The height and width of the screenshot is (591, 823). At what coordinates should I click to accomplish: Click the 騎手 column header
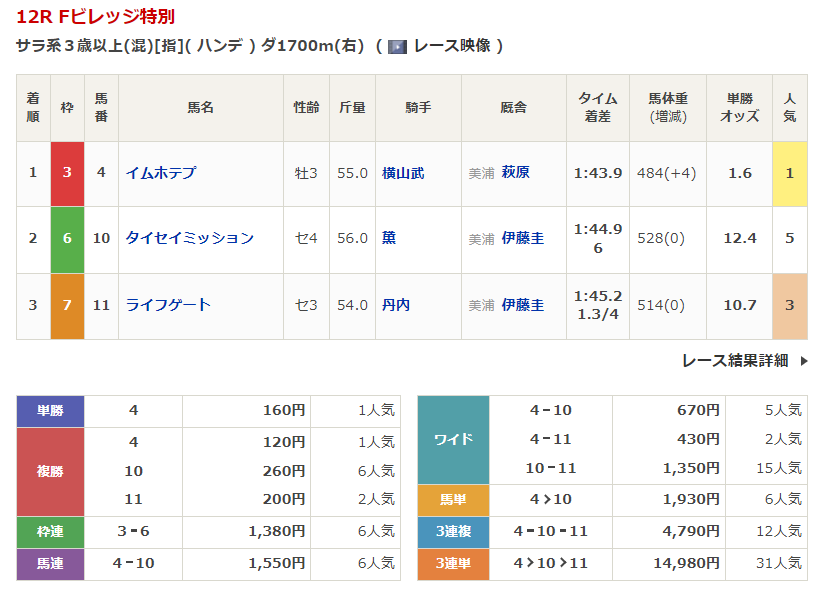tap(418, 108)
